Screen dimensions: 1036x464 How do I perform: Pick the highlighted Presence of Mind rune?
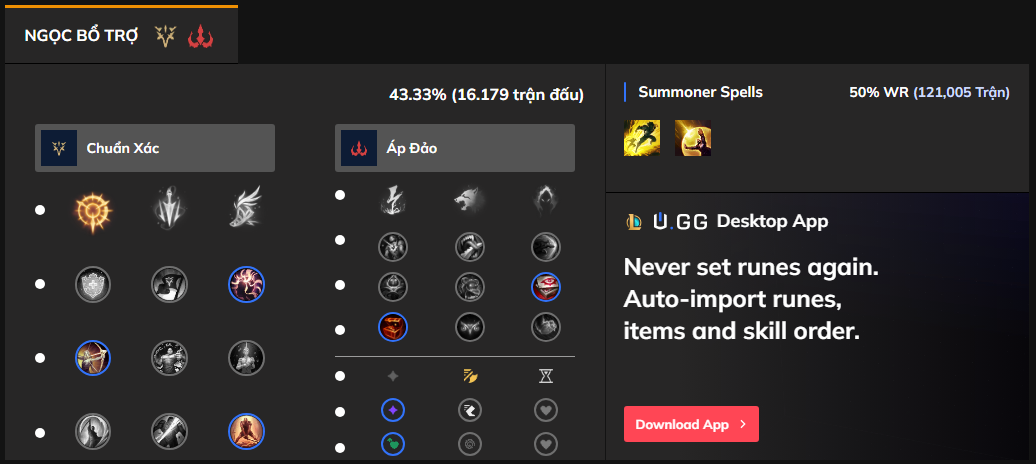245,284
